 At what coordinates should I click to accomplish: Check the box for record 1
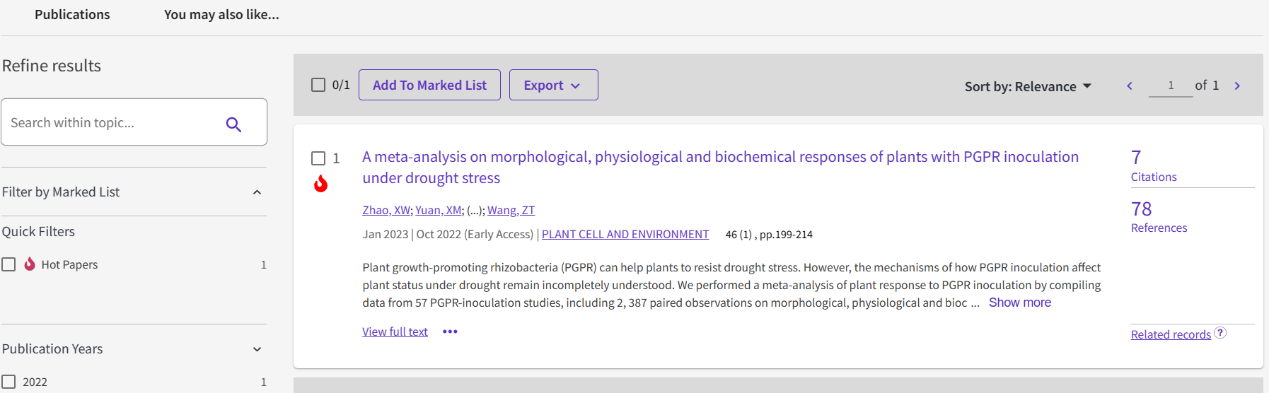coord(318,158)
